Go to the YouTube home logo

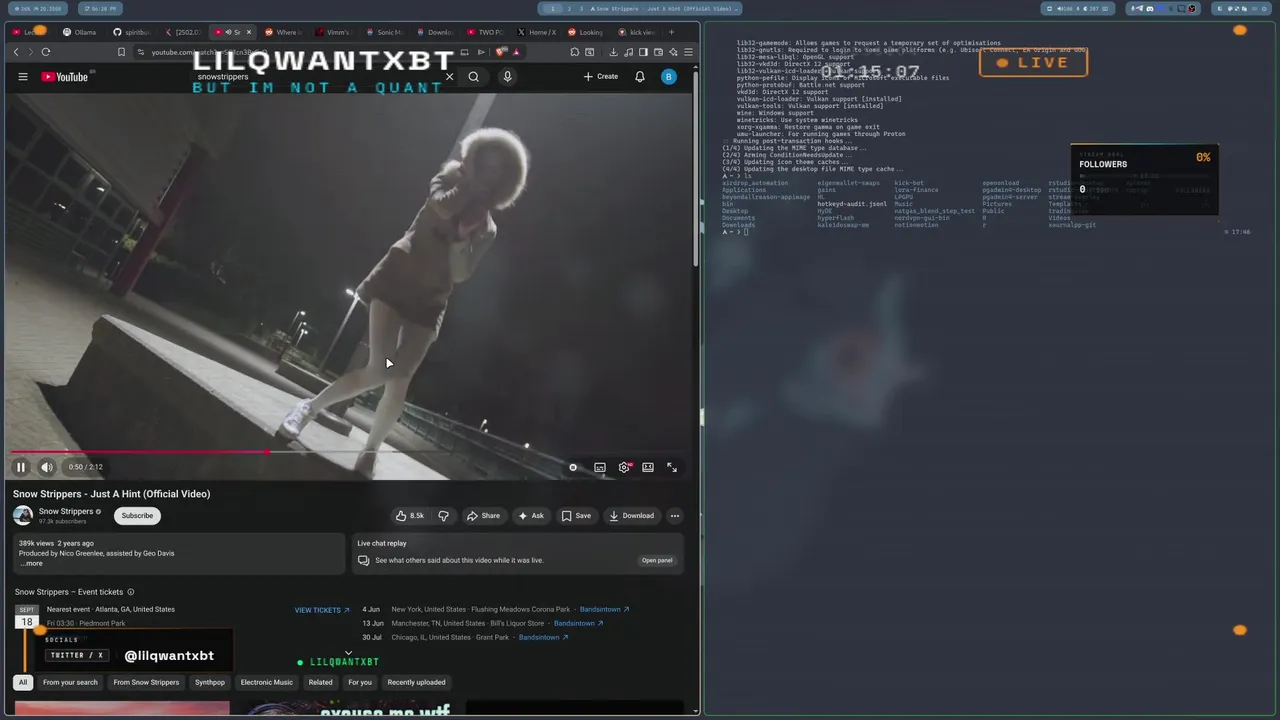coord(65,77)
